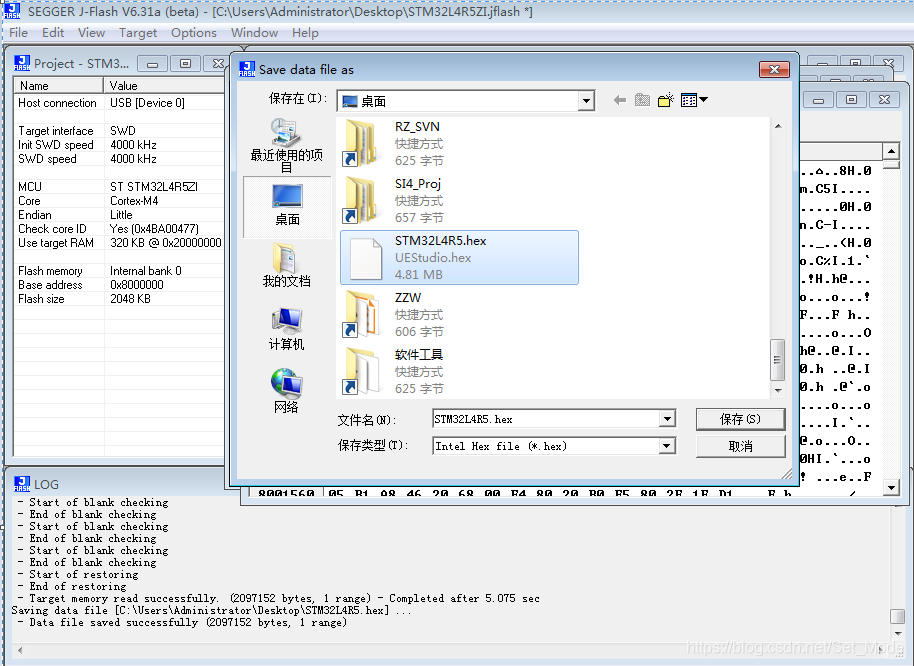The height and width of the screenshot is (666, 914).
Task: Click the SEGGER J-Flash application icon
Action: 12,10
